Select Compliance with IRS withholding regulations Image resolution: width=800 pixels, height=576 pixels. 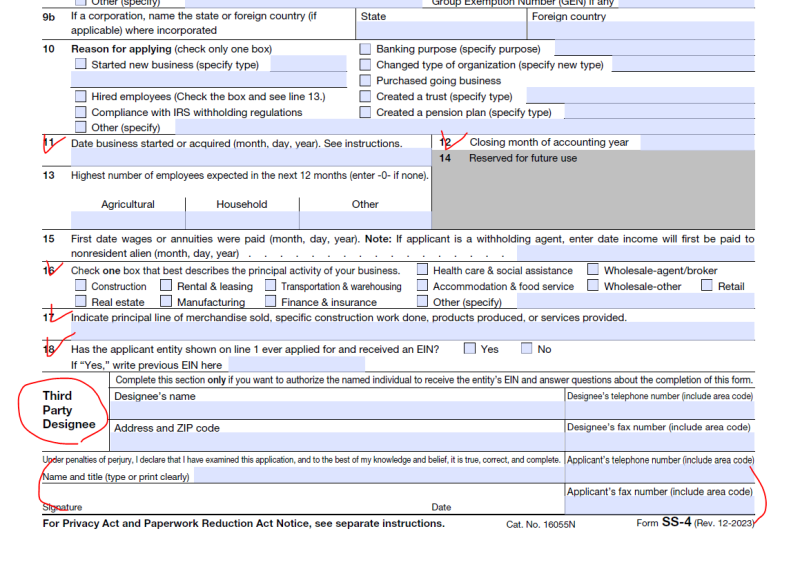(x=81, y=112)
